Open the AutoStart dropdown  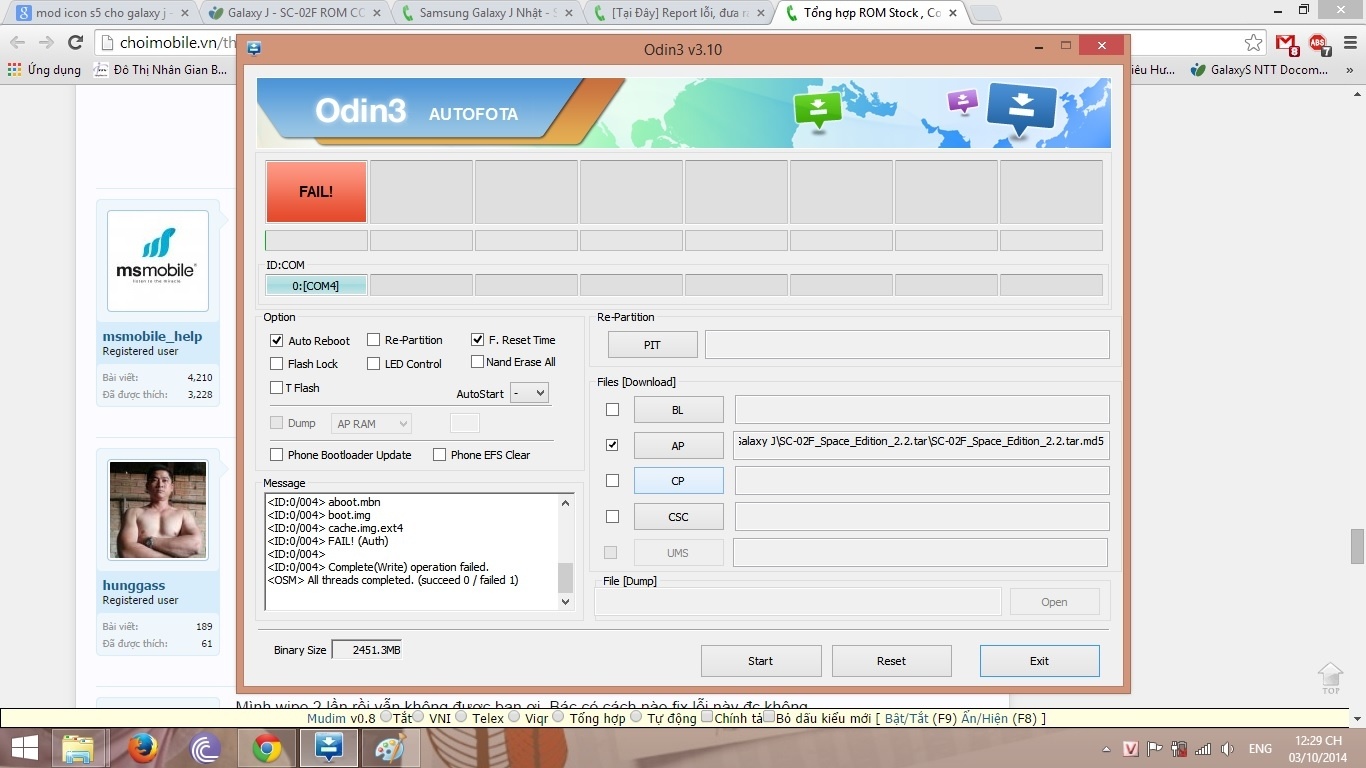coord(529,393)
